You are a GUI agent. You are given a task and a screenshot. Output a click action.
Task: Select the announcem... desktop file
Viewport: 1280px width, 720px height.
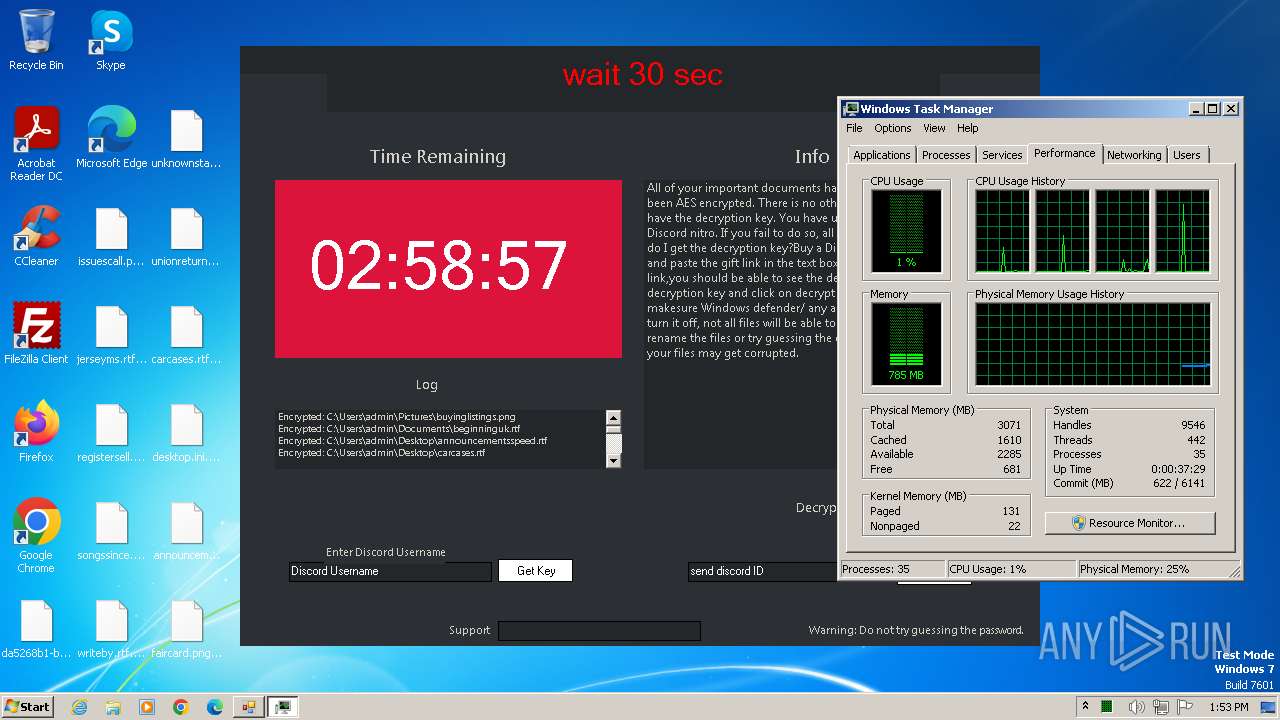(x=186, y=530)
